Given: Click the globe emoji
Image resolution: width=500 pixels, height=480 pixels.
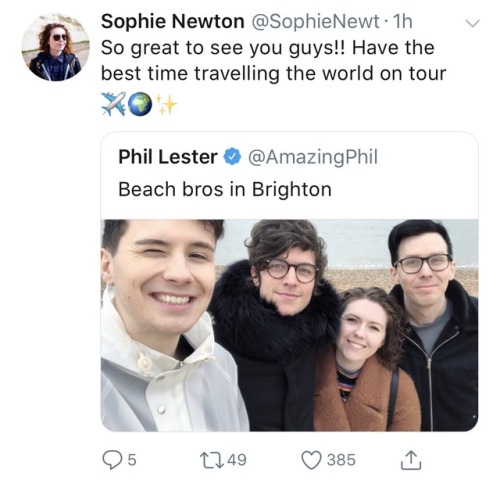Looking at the screenshot, I should 140,104.
